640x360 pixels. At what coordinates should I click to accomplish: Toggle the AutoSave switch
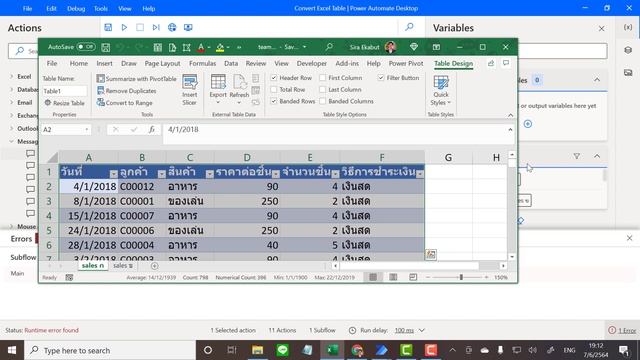tap(86, 47)
